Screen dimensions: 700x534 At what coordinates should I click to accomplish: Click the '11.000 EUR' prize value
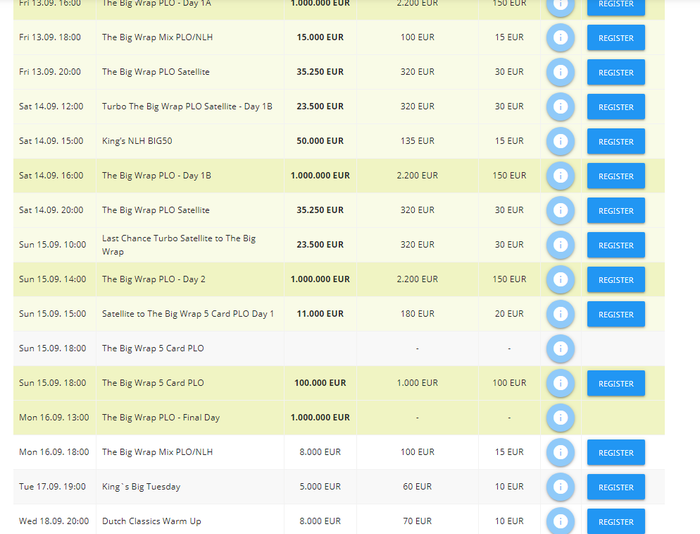pos(320,314)
